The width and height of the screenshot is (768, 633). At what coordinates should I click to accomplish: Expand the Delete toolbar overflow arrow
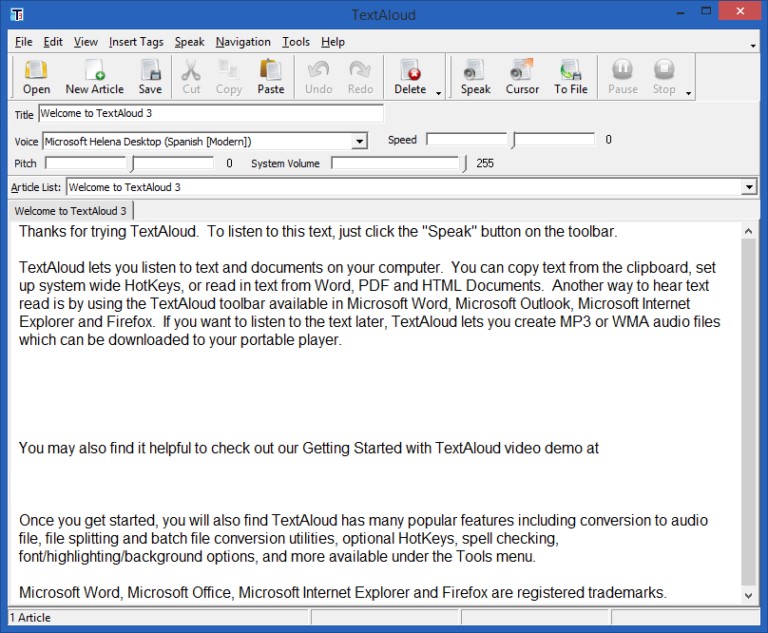438,93
